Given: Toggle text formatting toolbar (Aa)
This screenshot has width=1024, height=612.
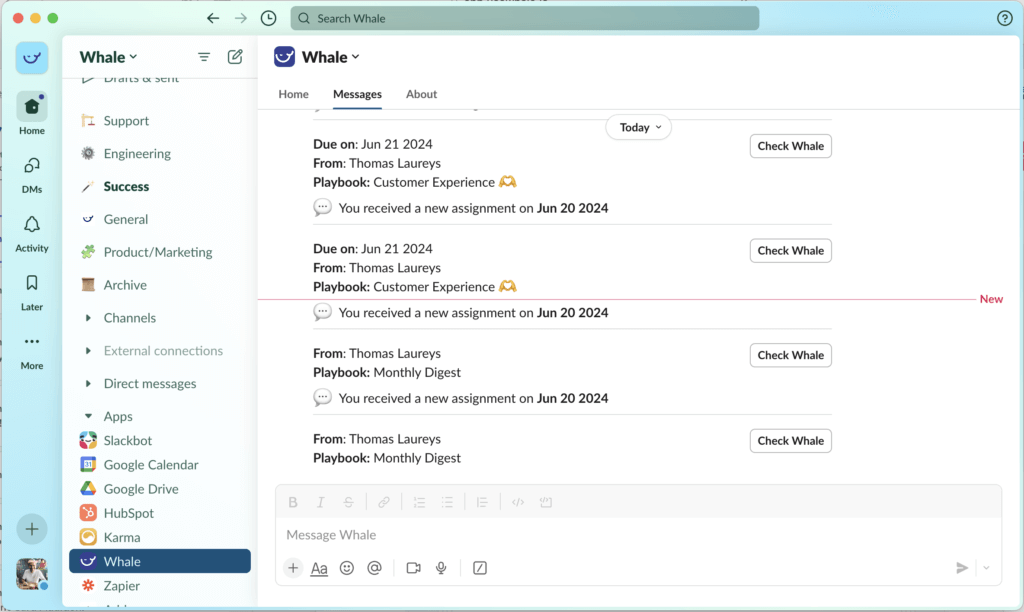Looking at the screenshot, I should coord(319,568).
